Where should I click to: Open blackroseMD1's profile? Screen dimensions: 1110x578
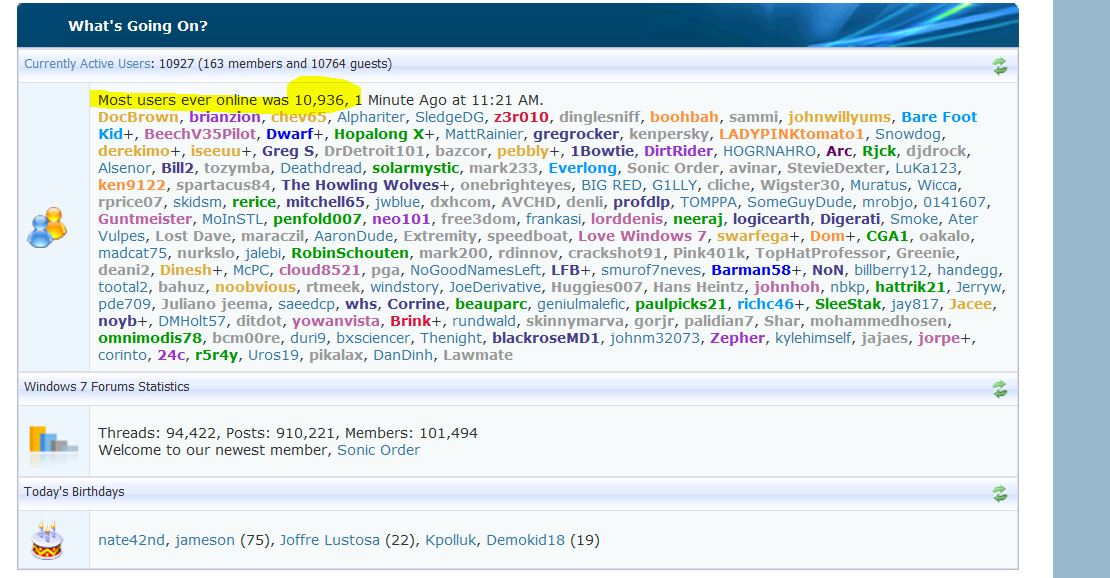(546, 338)
